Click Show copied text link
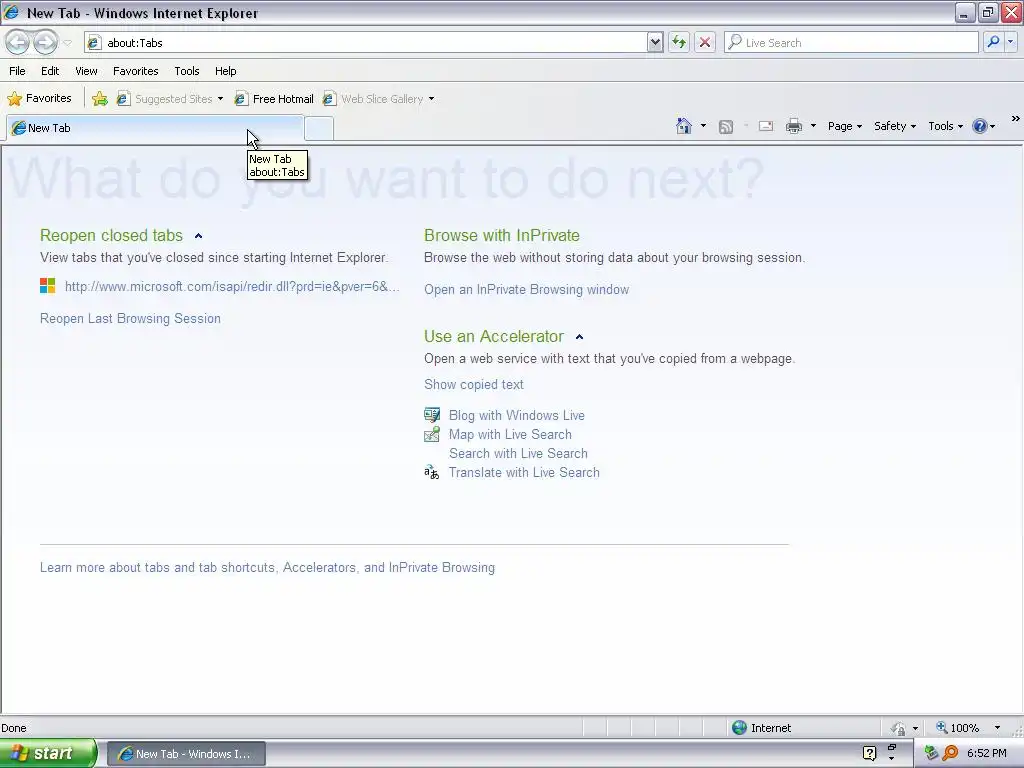 473,385
